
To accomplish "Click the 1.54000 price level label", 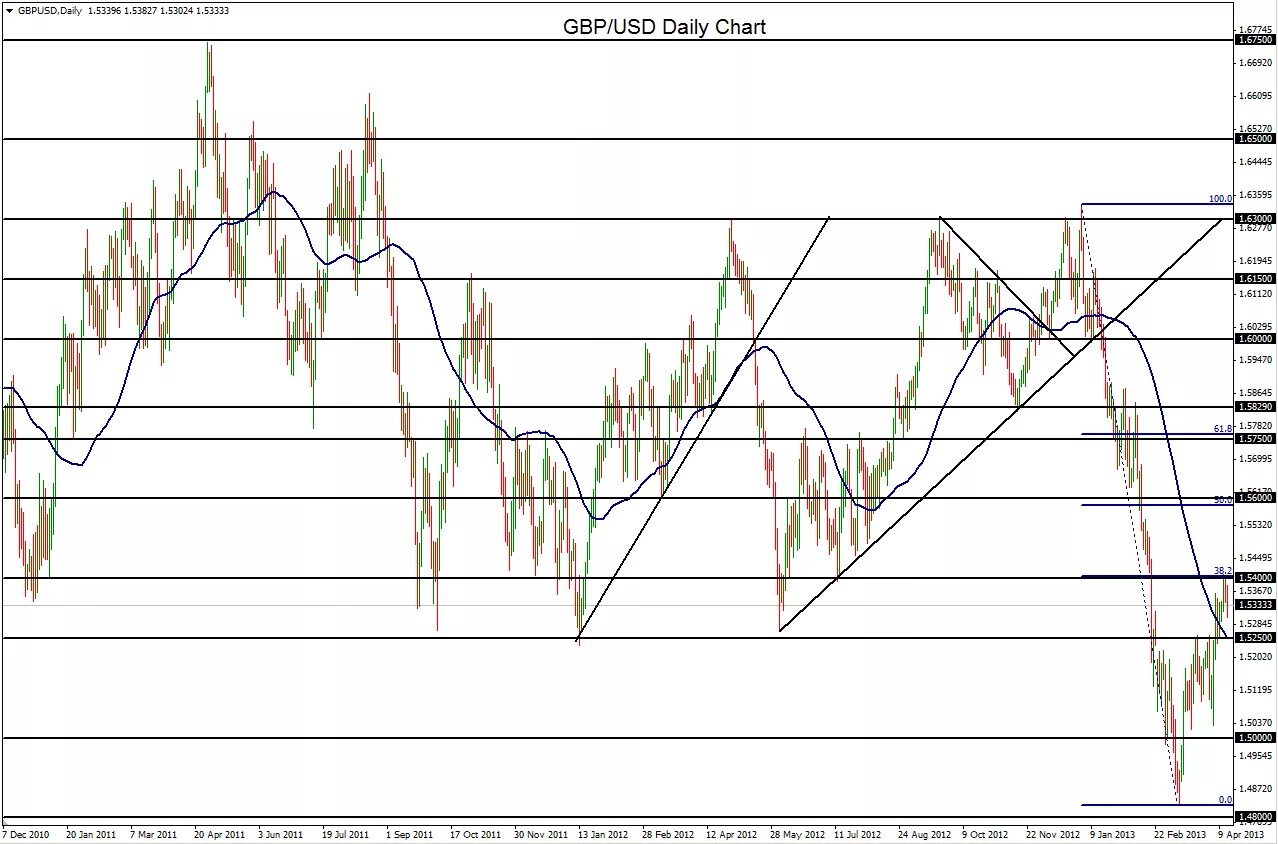I will (1255, 578).
